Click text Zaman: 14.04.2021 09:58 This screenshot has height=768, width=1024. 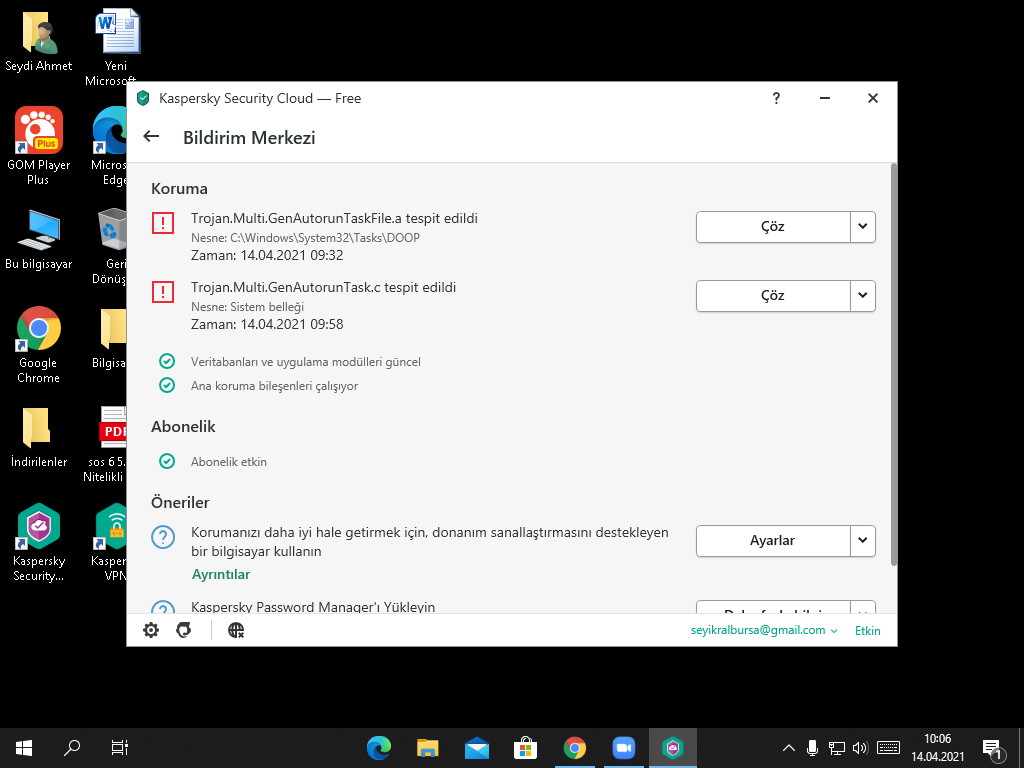pos(267,324)
